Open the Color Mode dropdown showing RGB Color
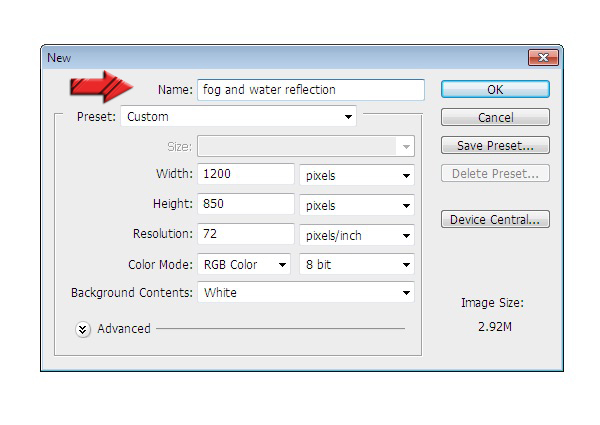This screenshot has width=600, height=425. (x=243, y=265)
